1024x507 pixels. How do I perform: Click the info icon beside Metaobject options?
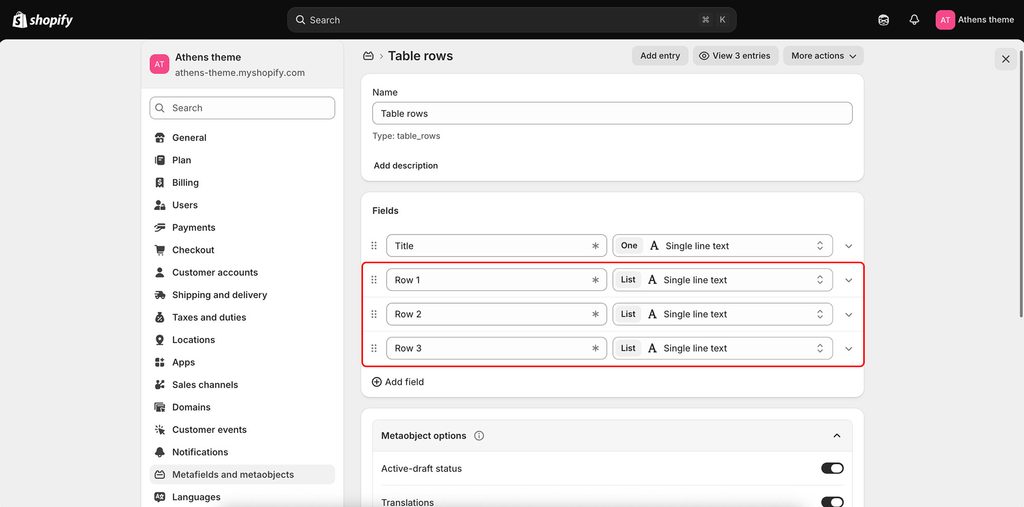pyautogui.click(x=479, y=436)
